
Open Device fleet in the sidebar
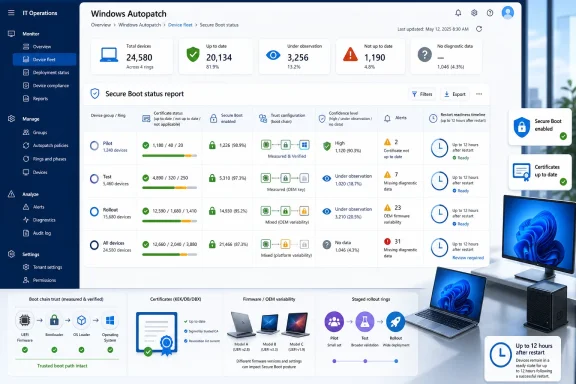44,59
